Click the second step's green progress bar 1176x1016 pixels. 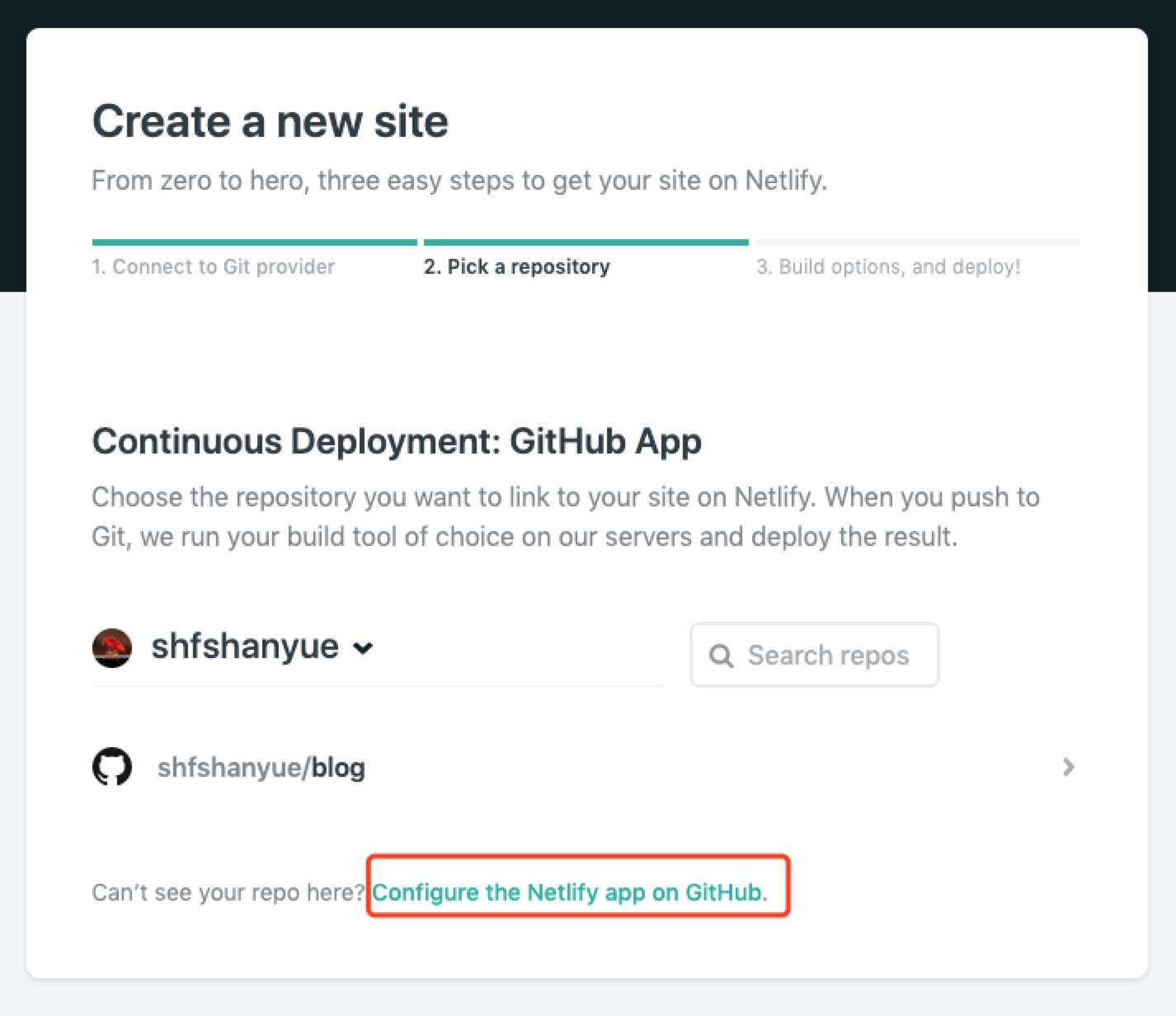[x=586, y=242]
